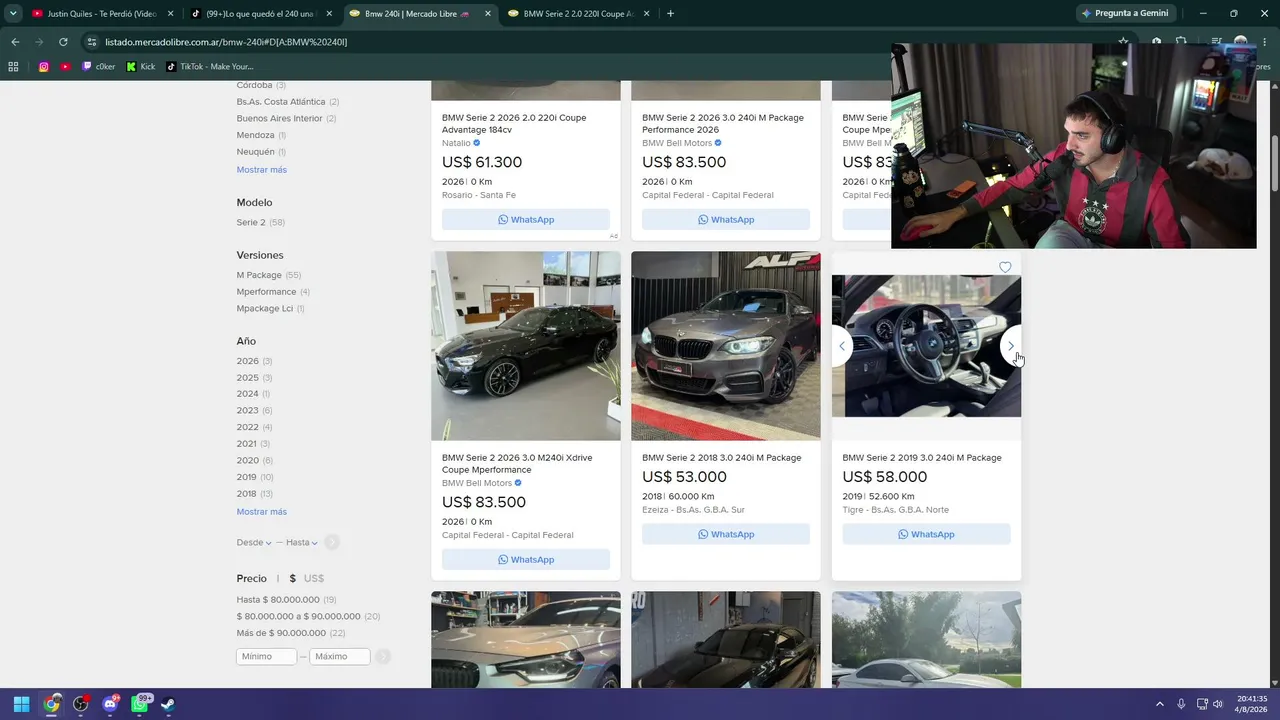Open a new browser tab
This screenshot has height=720, width=1280.
pyautogui.click(x=670, y=14)
